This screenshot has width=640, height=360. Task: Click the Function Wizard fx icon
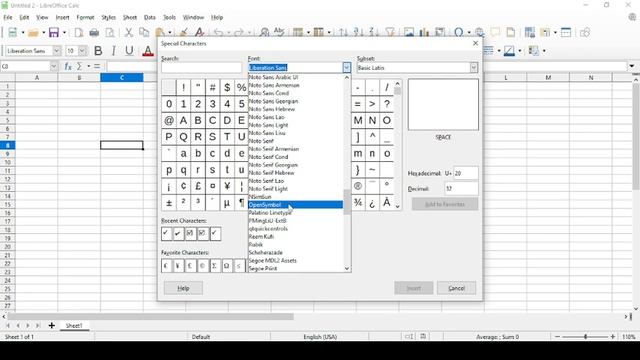coord(68,66)
